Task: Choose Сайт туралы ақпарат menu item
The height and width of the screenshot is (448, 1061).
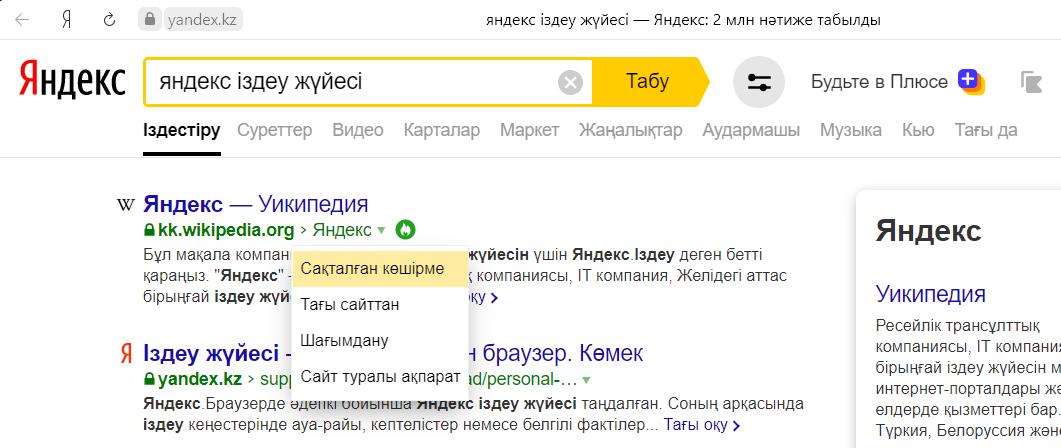Action: (x=380, y=376)
